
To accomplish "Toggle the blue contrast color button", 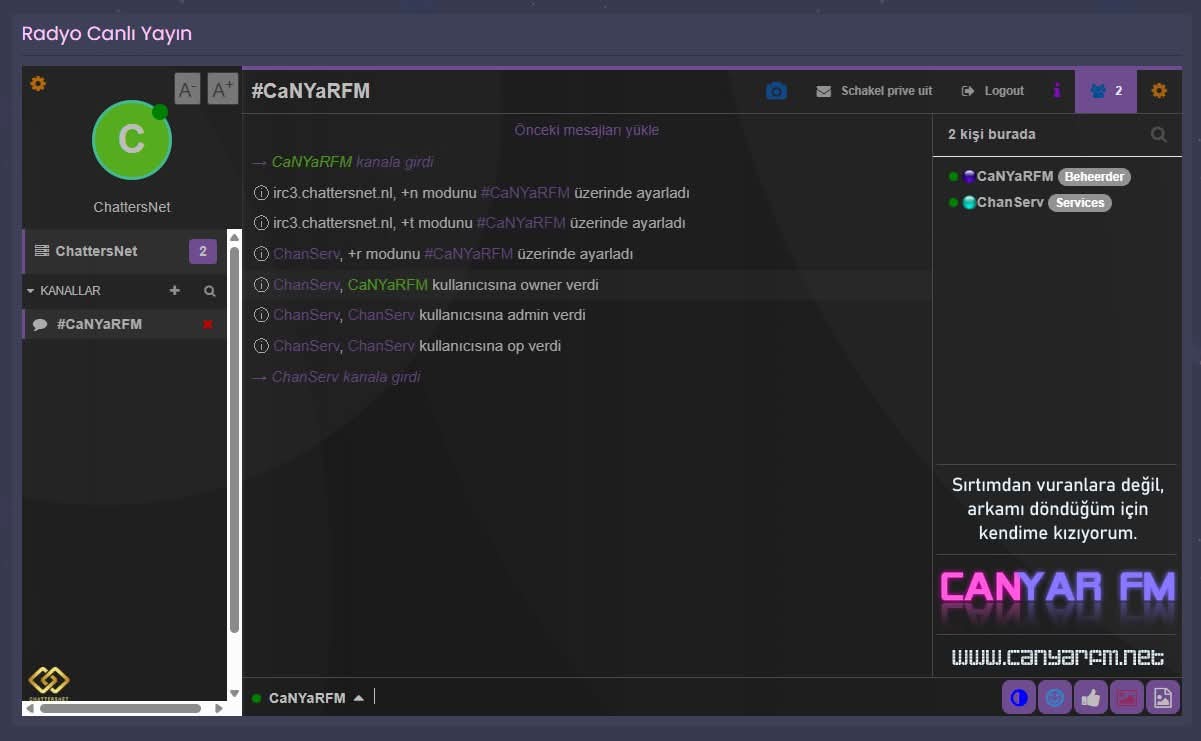I will (1019, 698).
